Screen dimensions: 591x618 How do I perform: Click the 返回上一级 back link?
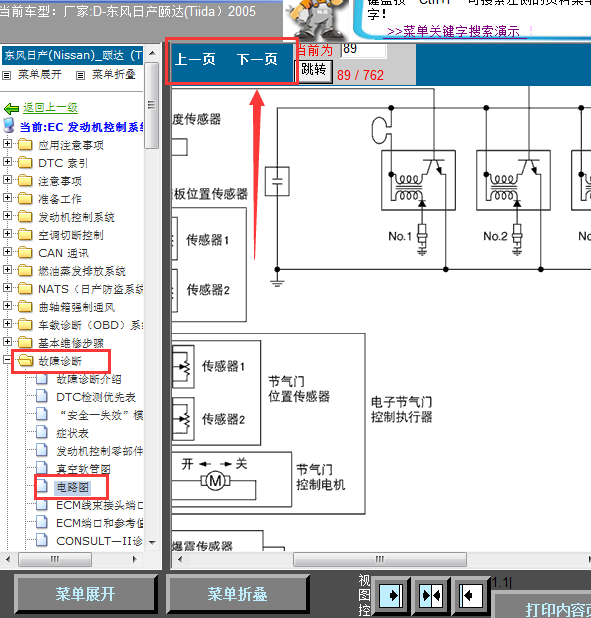50,108
